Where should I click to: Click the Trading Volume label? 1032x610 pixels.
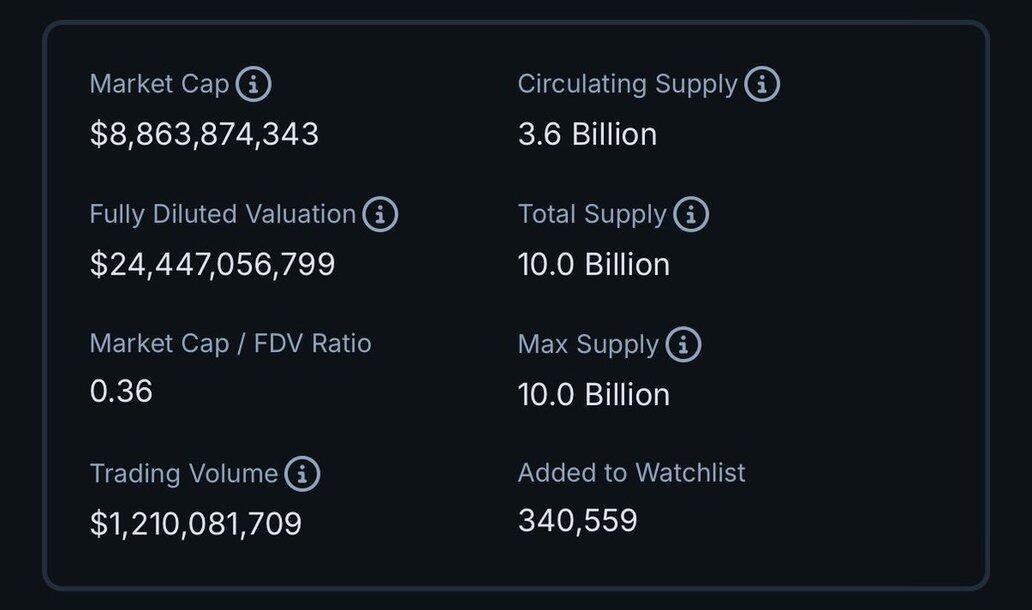point(184,473)
